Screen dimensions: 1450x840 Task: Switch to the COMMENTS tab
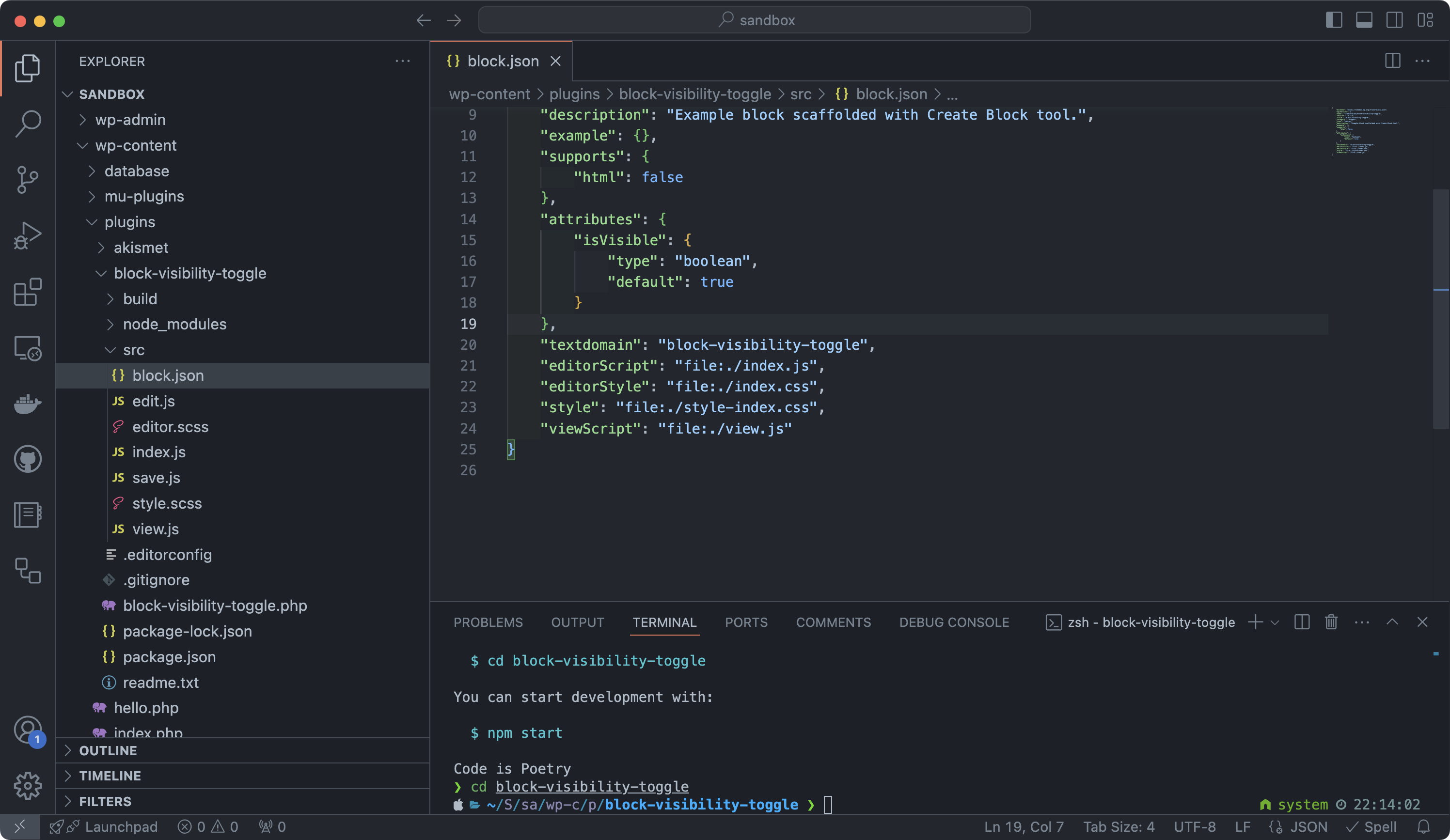click(x=833, y=622)
